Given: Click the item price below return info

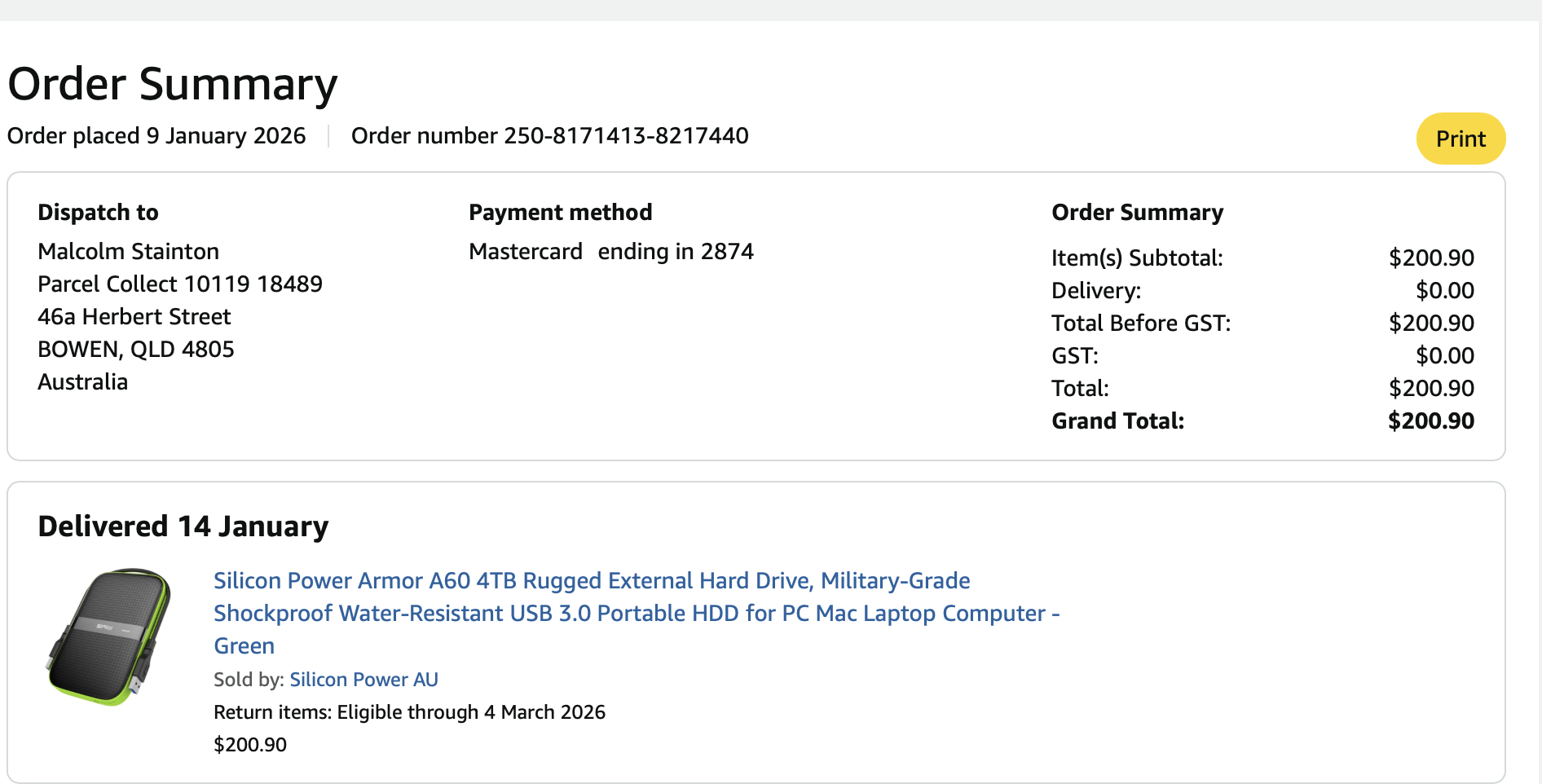Looking at the screenshot, I should 249,745.
